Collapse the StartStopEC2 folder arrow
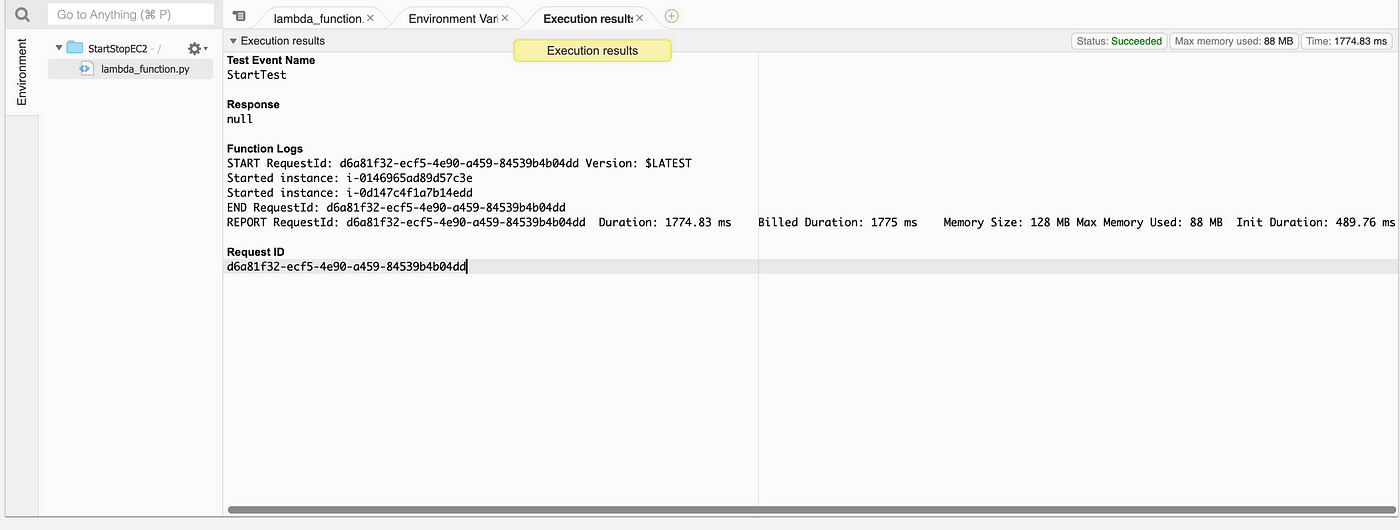The height and width of the screenshot is (530, 1400). point(59,48)
